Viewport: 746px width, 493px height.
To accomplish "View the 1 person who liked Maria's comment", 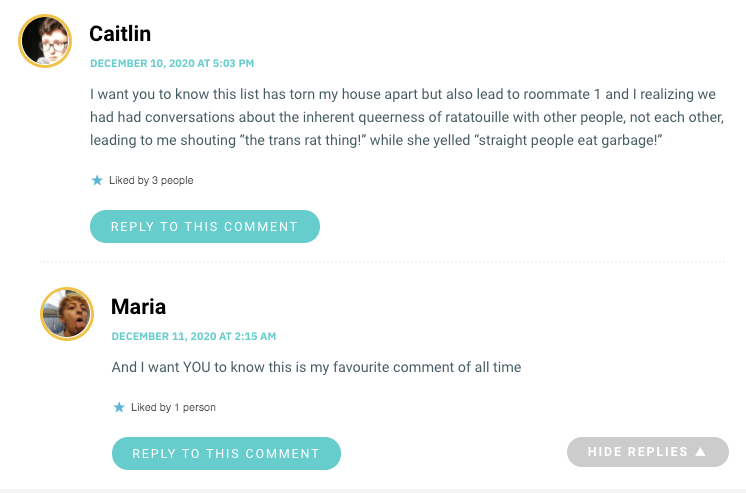I will [195, 408].
